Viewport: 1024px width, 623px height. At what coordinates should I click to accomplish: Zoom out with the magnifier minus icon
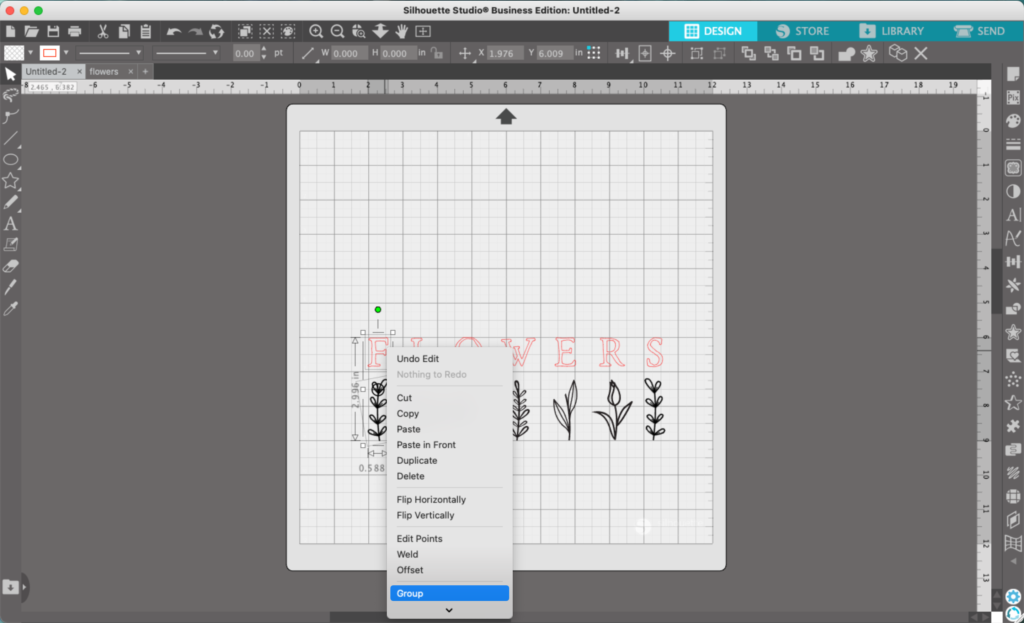tap(338, 31)
